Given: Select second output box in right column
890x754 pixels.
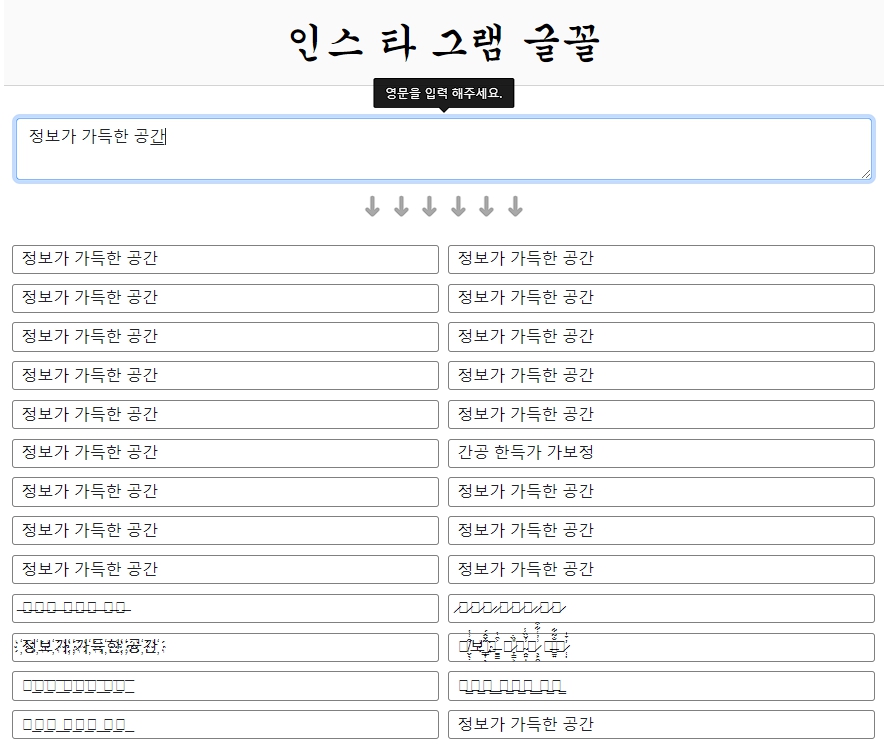Looking at the screenshot, I should tap(661, 298).
